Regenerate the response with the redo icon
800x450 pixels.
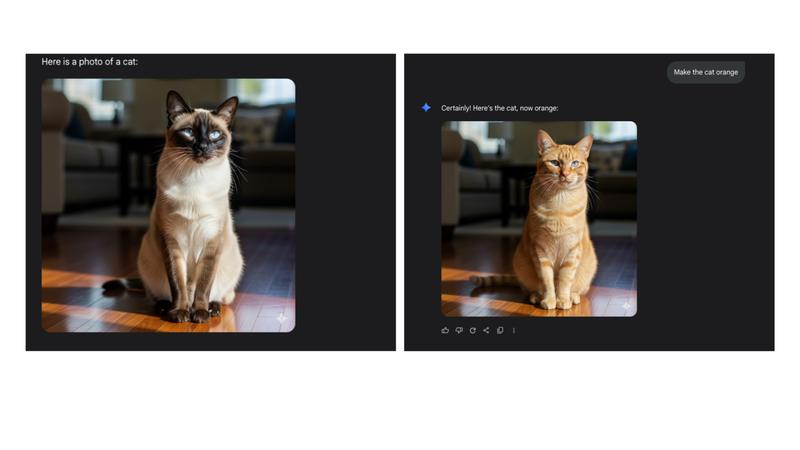pyautogui.click(x=473, y=330)
